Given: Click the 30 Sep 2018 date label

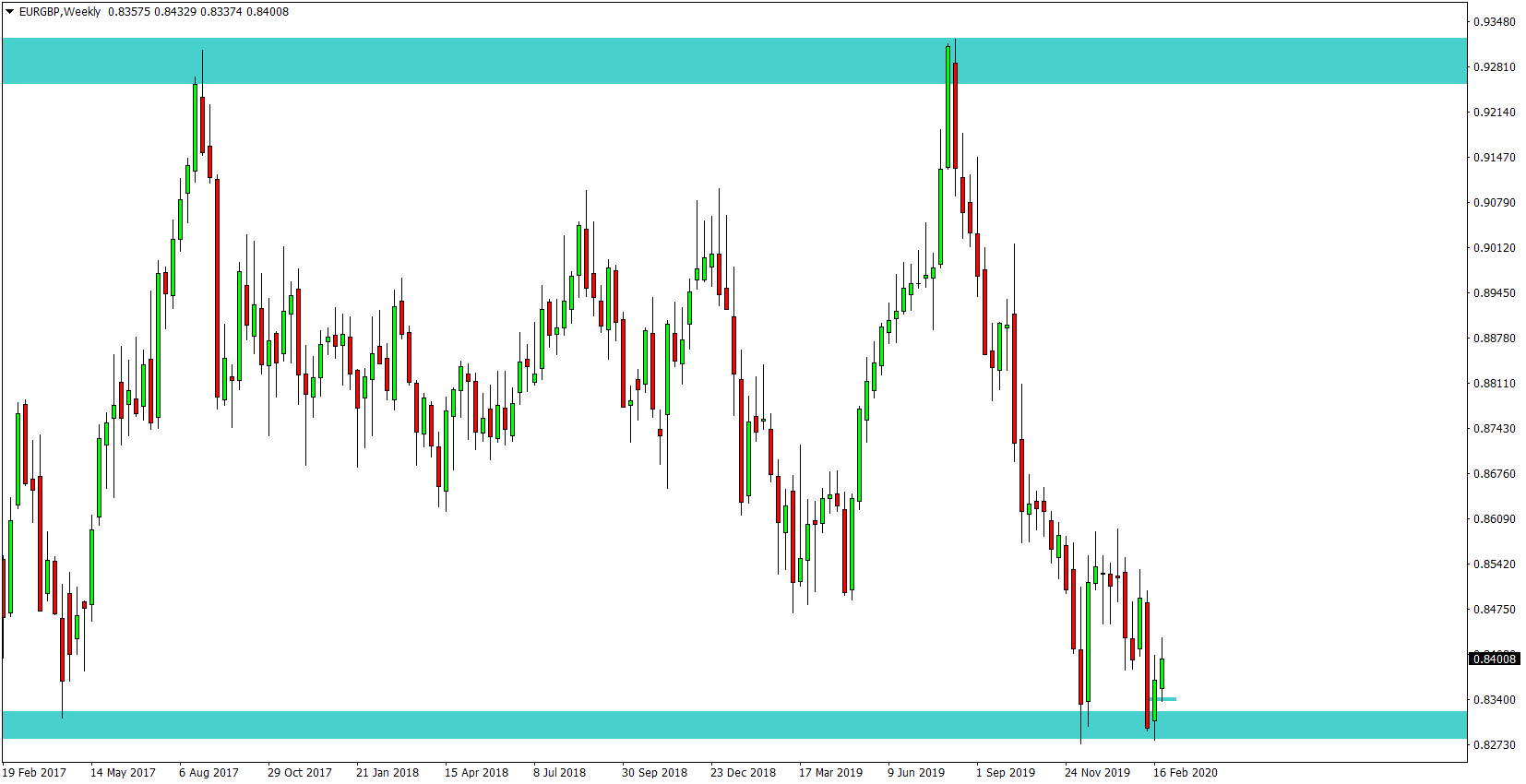Looking at the screenshot, I should pyautogui.click(x=654, y=772).
